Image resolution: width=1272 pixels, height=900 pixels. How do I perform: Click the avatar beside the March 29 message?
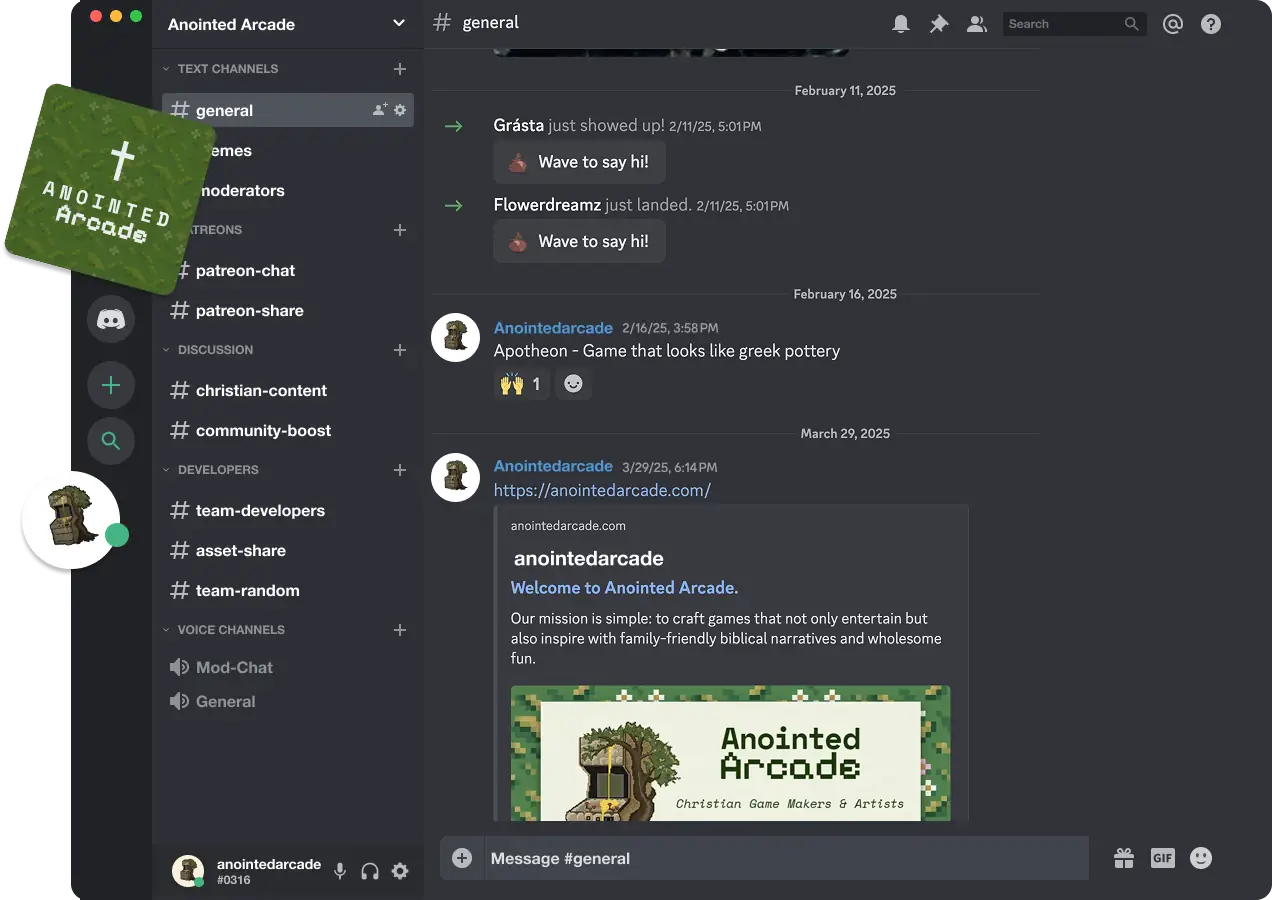point(456,476)
